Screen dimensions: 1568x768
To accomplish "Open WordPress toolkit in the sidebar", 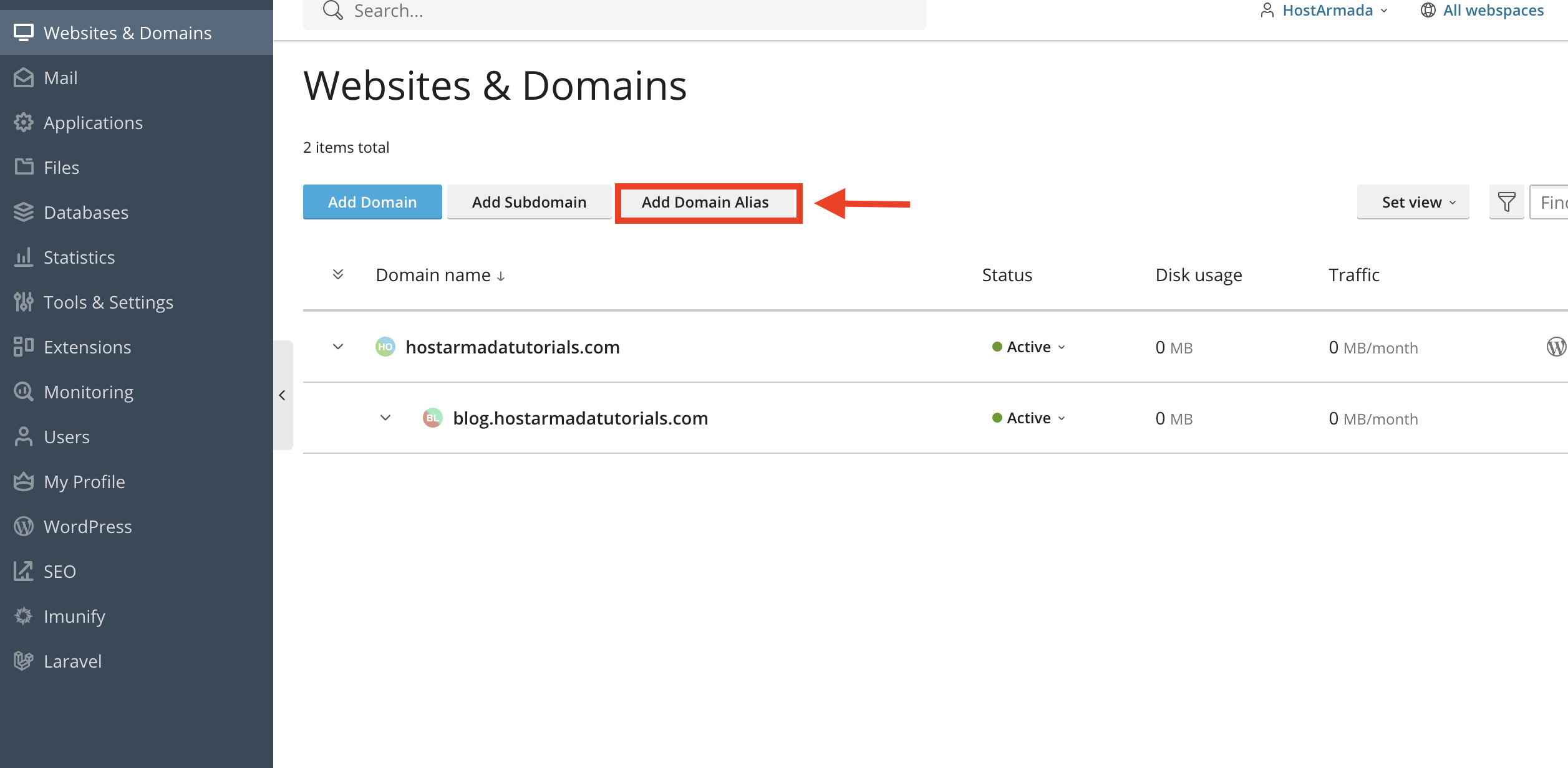I will click(x=137, y=526).
